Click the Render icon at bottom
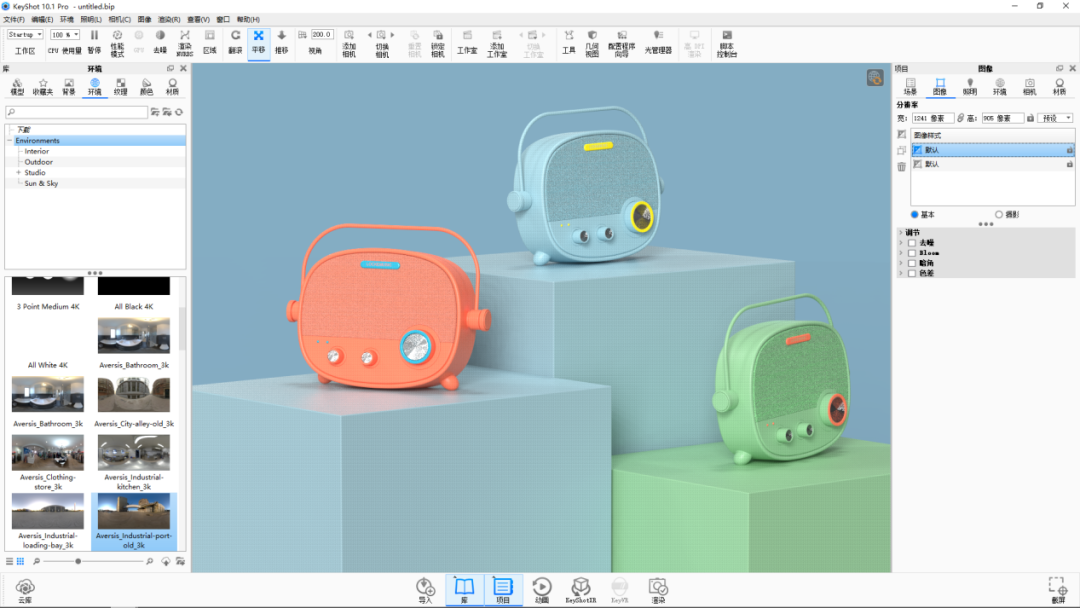This screenshot has height=608, width=1080. click(x=658, y=590)
